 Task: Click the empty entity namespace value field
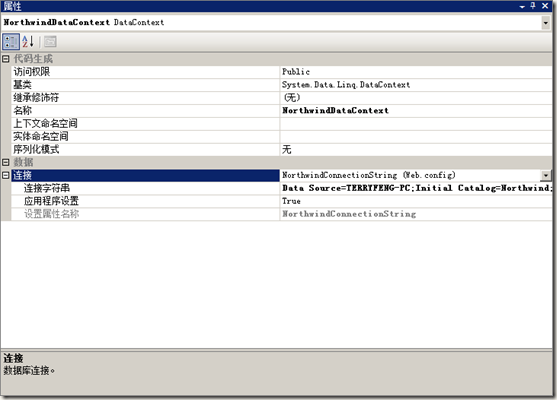click(416, 136)
